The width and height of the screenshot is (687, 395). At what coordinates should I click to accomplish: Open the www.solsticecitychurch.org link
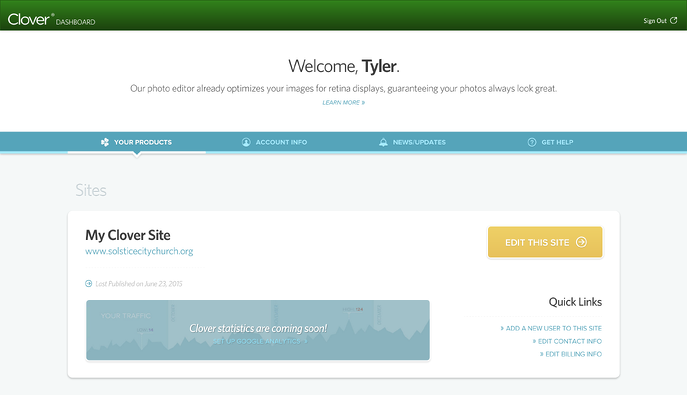tap(139, 251)
